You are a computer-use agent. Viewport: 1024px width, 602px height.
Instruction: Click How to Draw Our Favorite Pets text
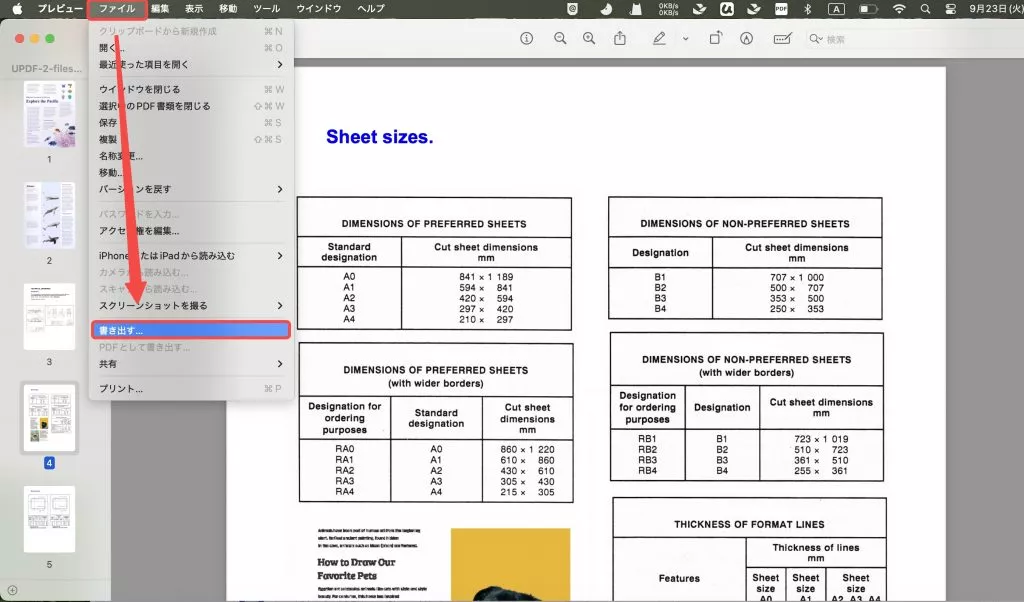pyautogui.click(x=357, y=569)
